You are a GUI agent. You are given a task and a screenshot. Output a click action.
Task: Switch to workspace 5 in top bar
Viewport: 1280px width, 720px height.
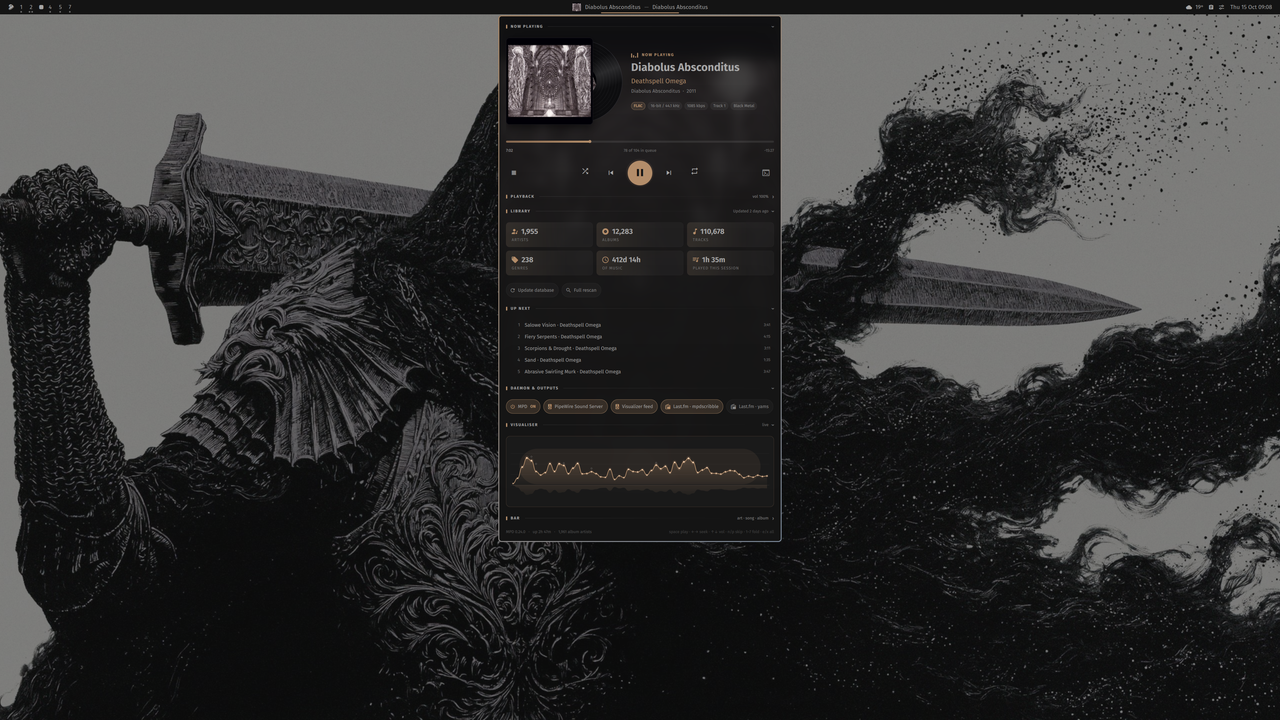[60, 7]
